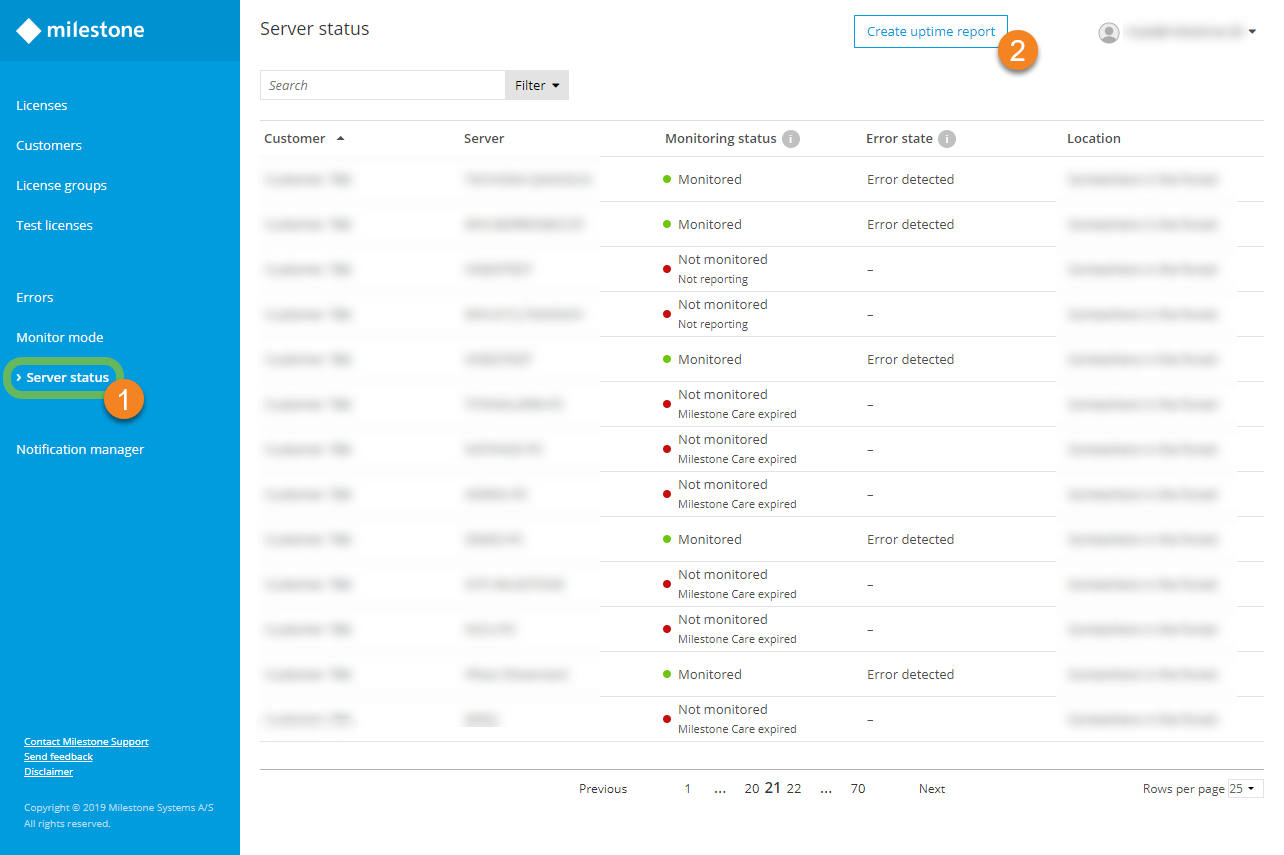Expand the Rows per page selector
The height and width of the screenshot is (855, 1284).
click(1245, 789)
